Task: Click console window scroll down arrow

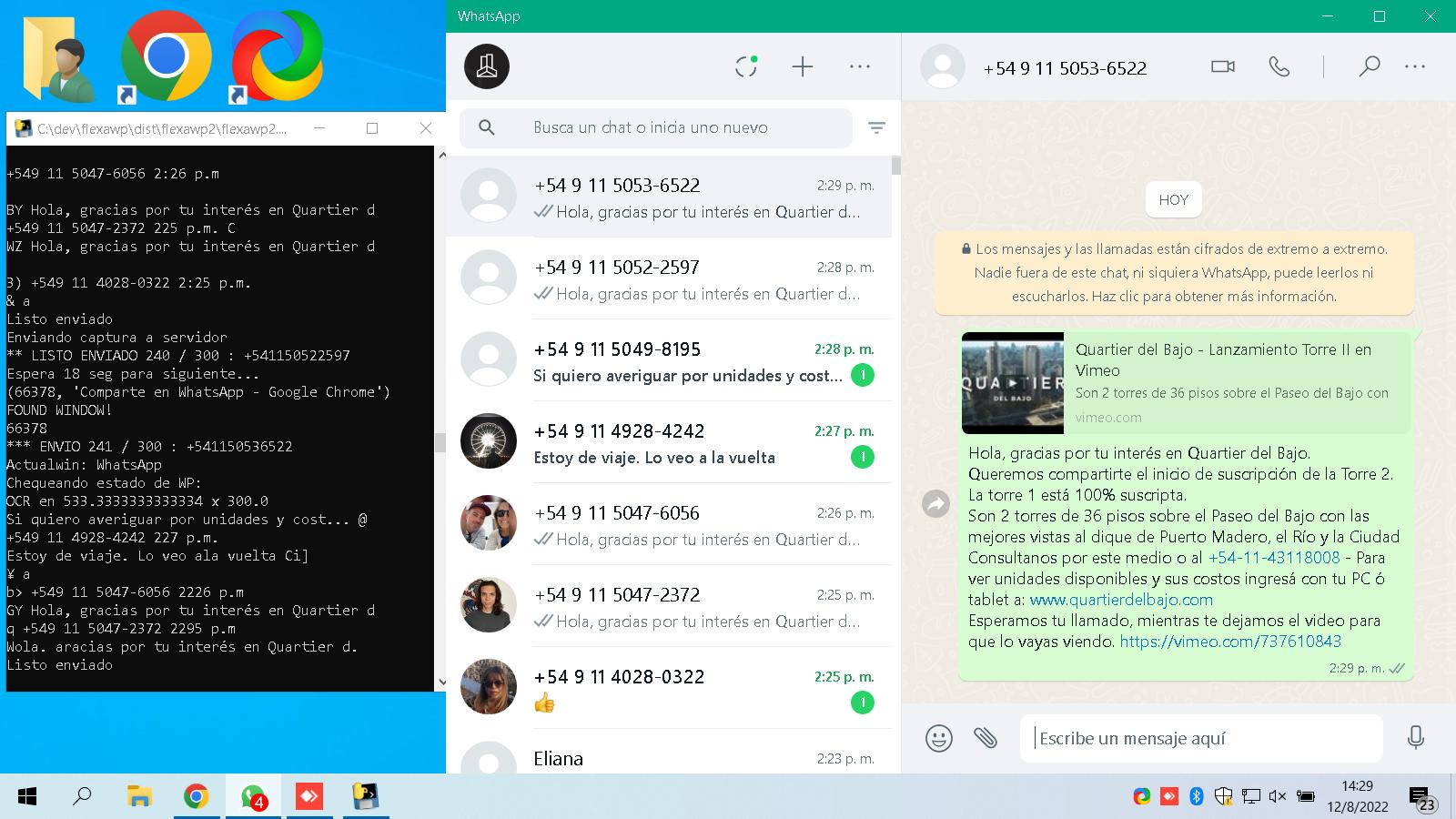Action: pyautogui.click(x=442, y=682)
